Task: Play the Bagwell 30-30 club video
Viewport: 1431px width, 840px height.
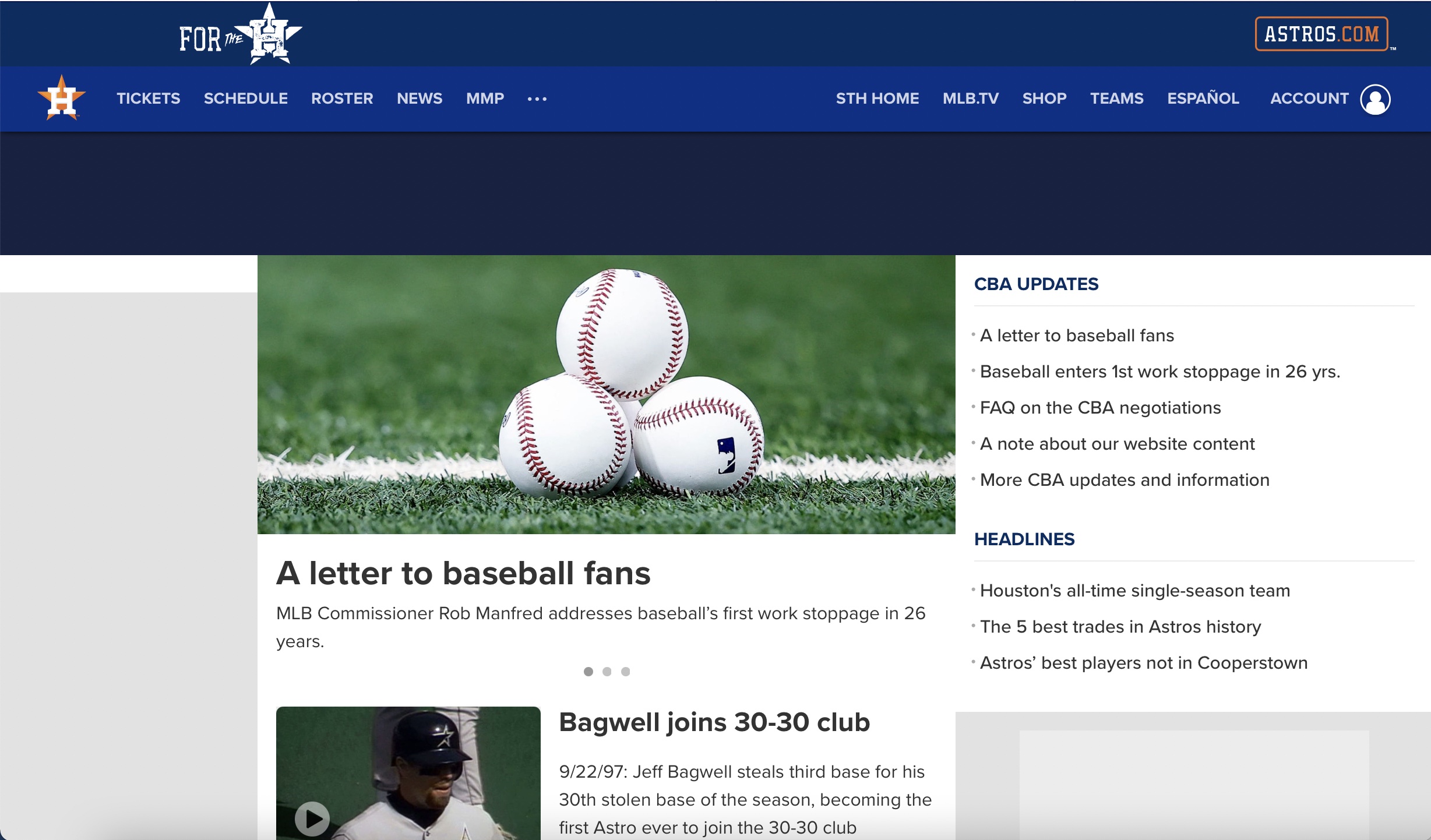Action: pyautogui.click(x=312, y=818)
